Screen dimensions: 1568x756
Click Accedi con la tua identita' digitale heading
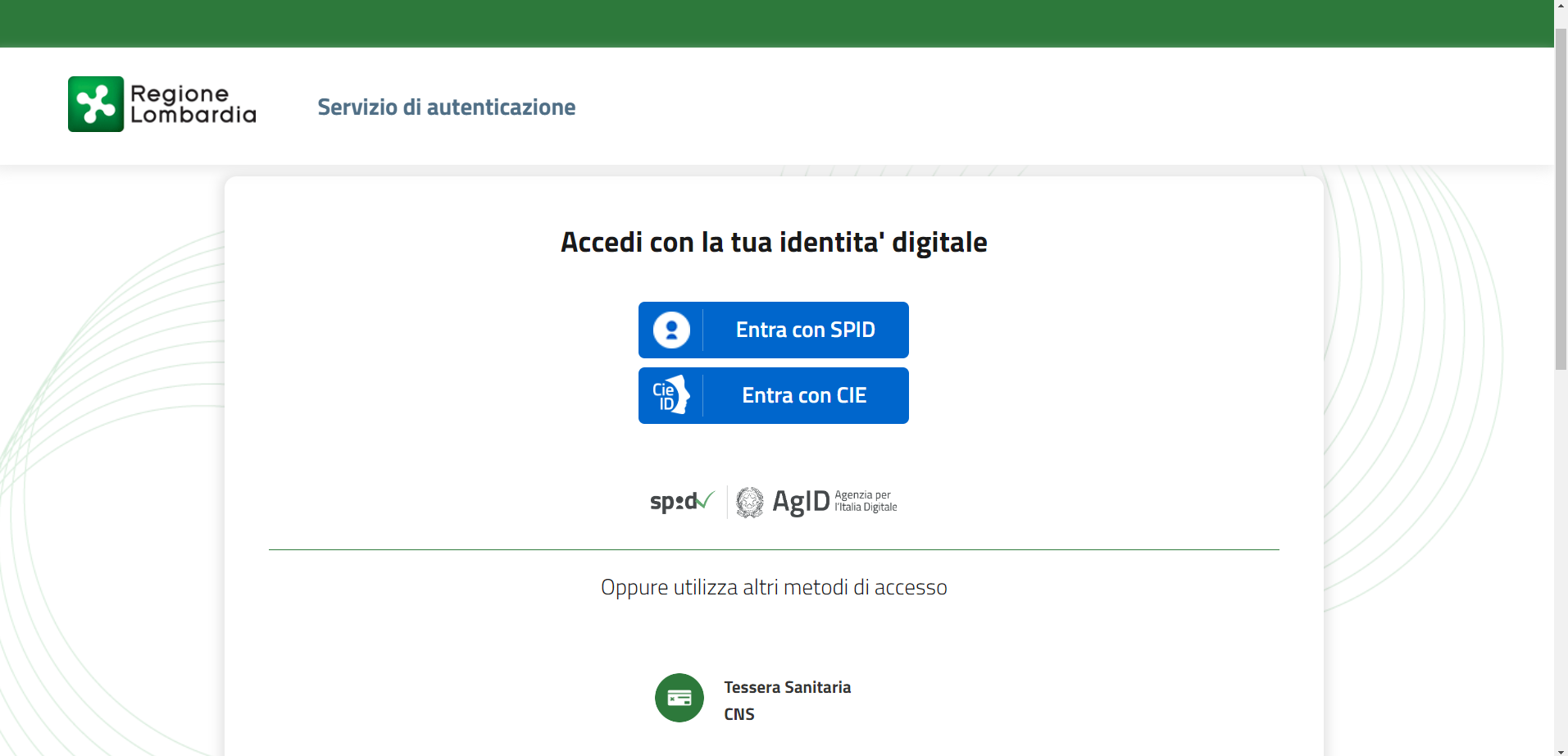click(774, 243)
